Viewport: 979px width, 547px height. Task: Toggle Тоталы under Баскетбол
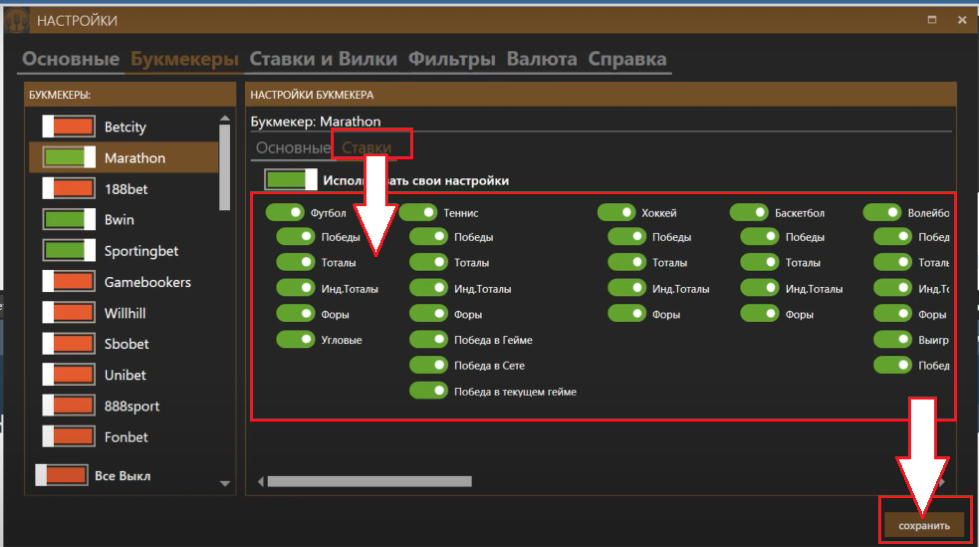(760, 262)
